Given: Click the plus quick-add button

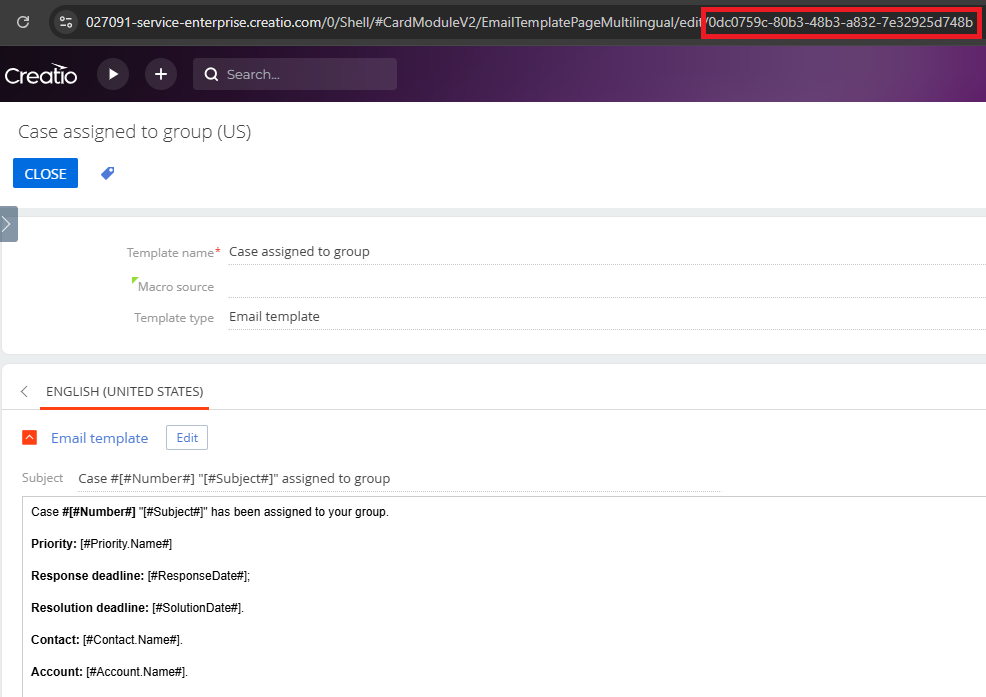Looking at the screenshot, I should tap(161, 74).
